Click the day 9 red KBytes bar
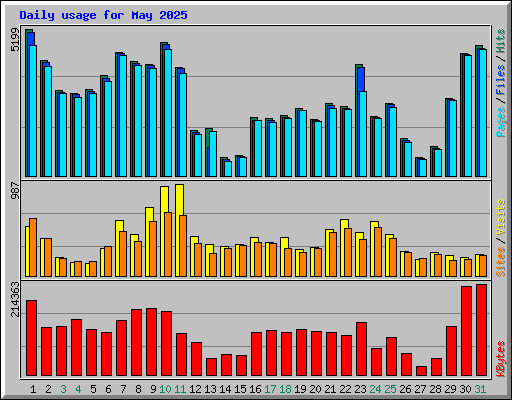This screenshot has width=512, height=400. point(152,342)
